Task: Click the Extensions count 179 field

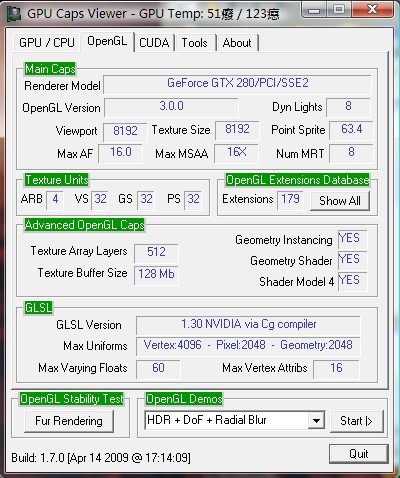Action: pos(290,200)
